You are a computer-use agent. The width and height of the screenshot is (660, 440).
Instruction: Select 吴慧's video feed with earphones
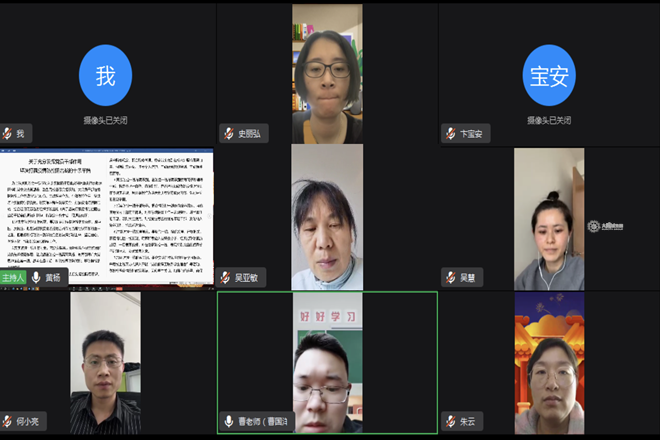pyautogui.click(x=548, y=218)
